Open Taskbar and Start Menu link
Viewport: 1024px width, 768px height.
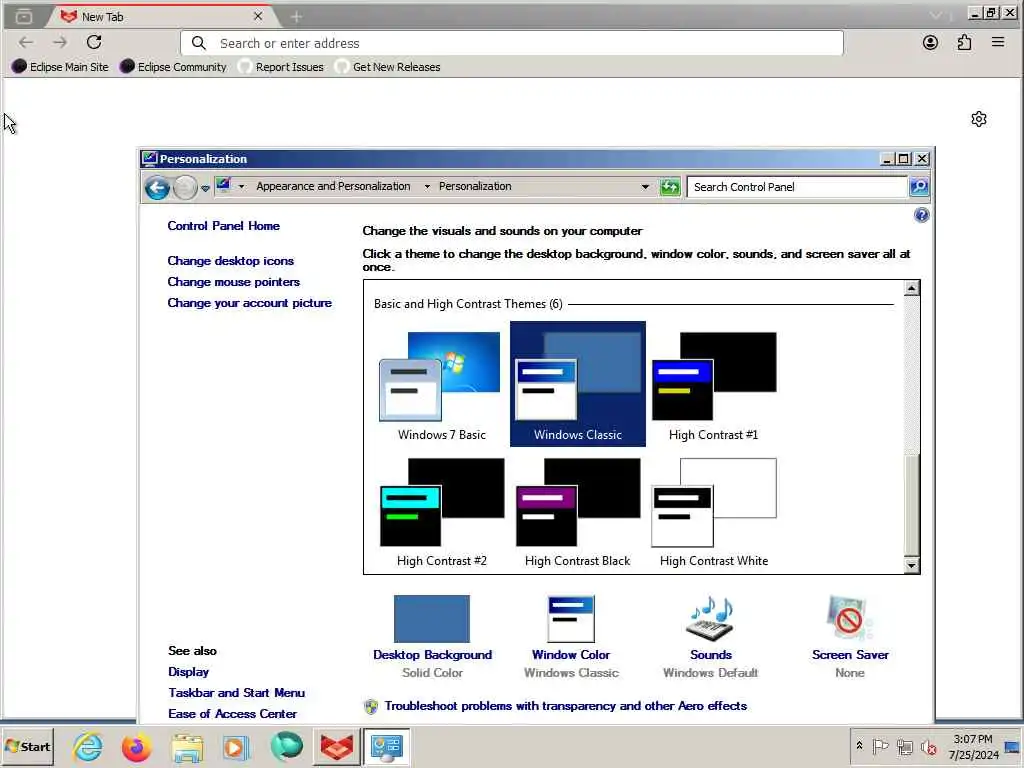point(236,693)
